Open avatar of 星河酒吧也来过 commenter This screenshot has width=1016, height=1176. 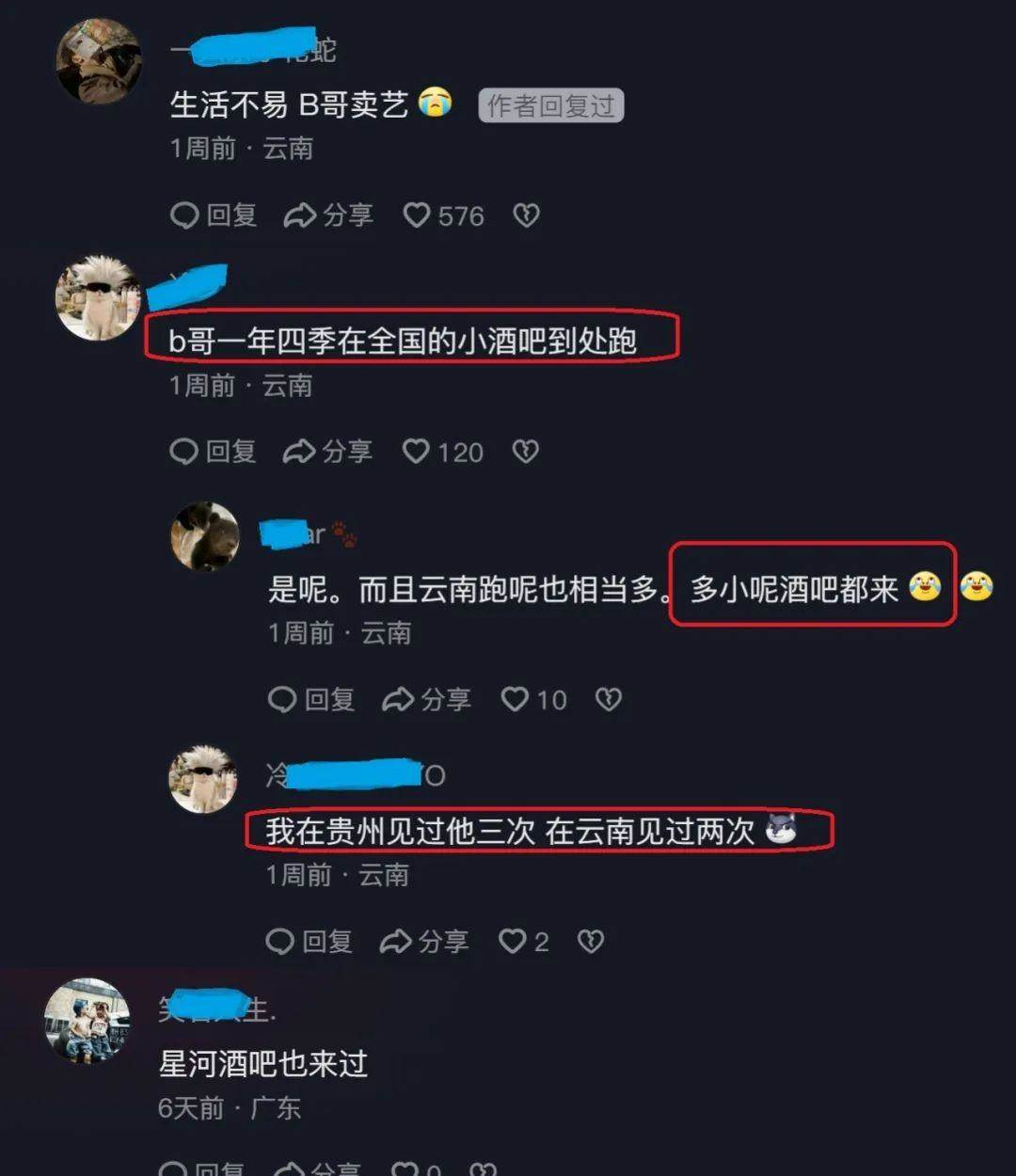[x=87, y=1021]
